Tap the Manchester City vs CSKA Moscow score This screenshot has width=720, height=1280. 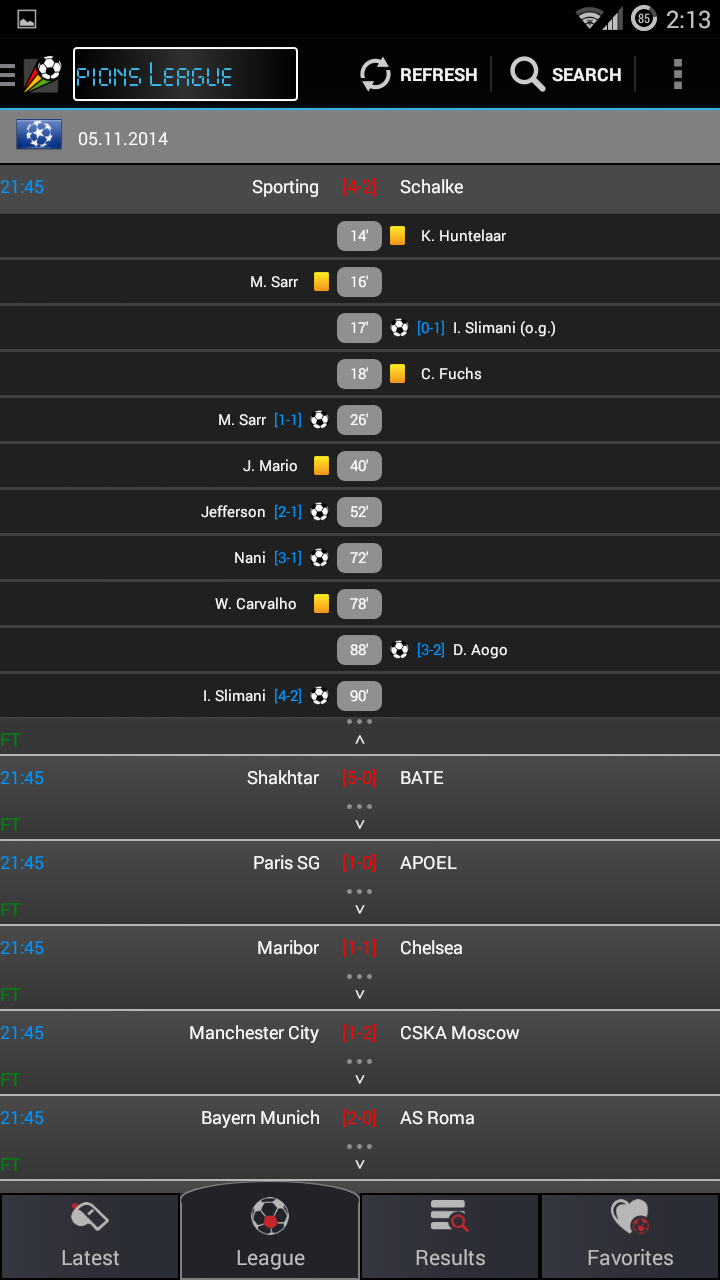tap(359, 1032)
